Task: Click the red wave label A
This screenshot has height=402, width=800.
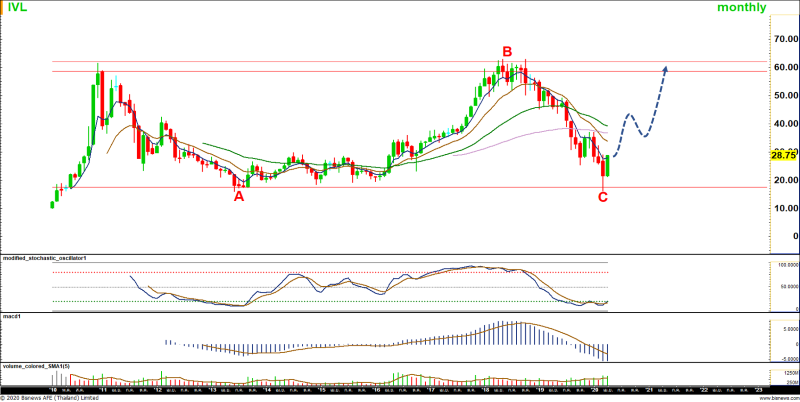Action: pyautogui.click(x=239, y=197)
